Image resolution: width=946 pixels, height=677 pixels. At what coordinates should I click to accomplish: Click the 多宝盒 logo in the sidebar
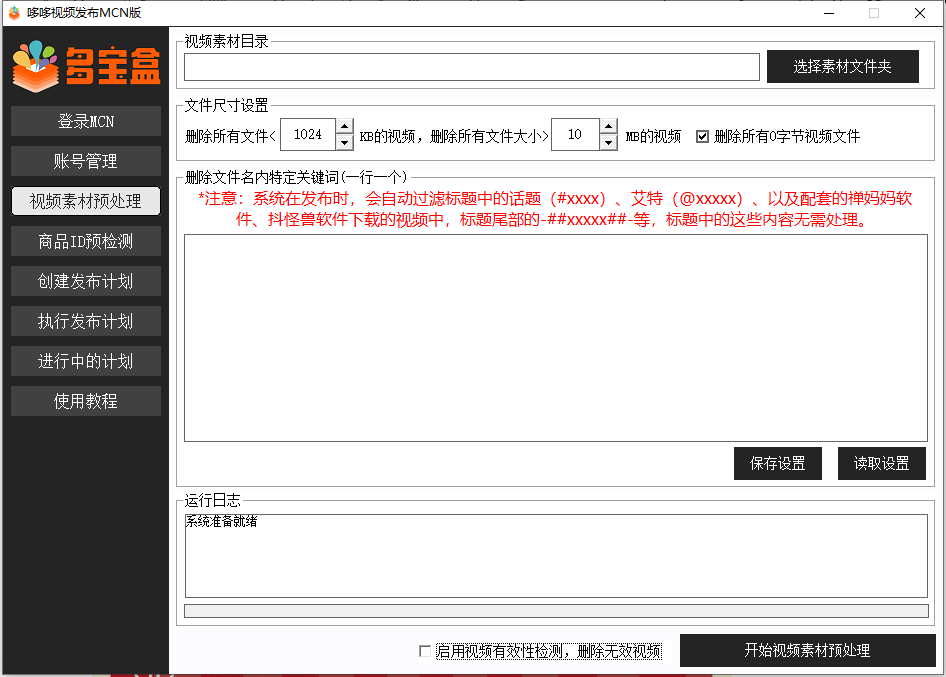[86, 66]
